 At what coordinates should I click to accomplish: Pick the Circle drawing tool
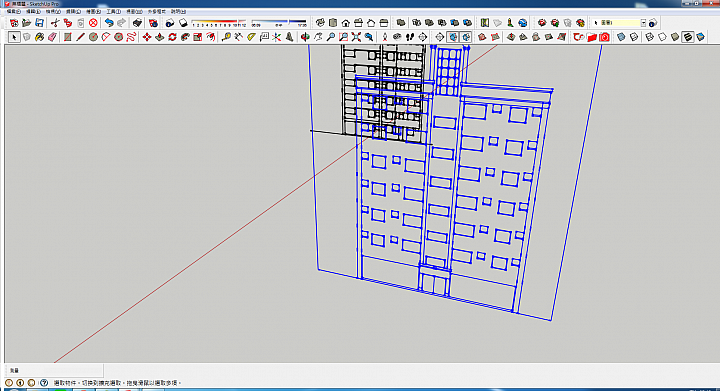tap(93, 37)
